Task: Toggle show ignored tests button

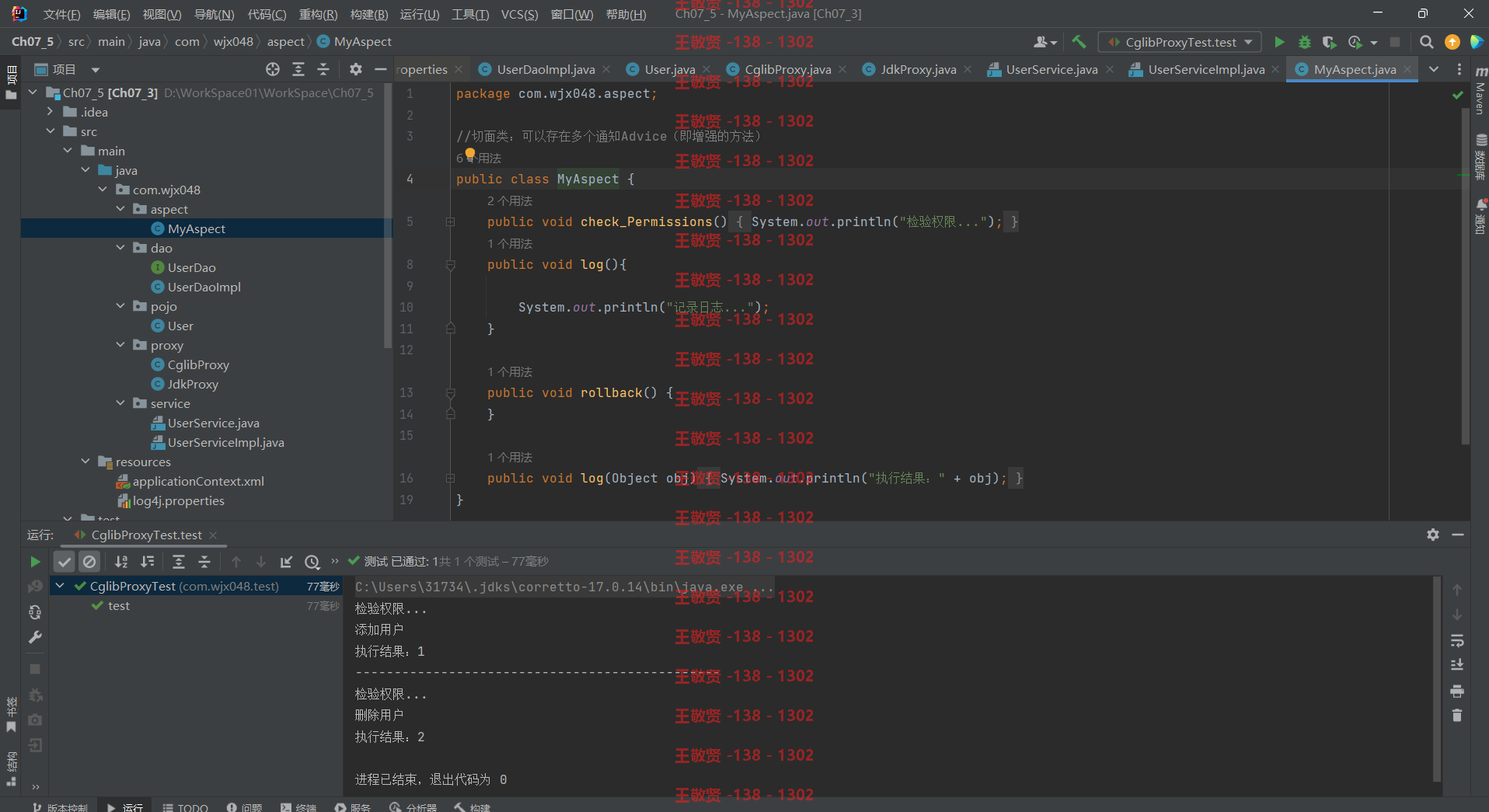Action: [89, 561]
